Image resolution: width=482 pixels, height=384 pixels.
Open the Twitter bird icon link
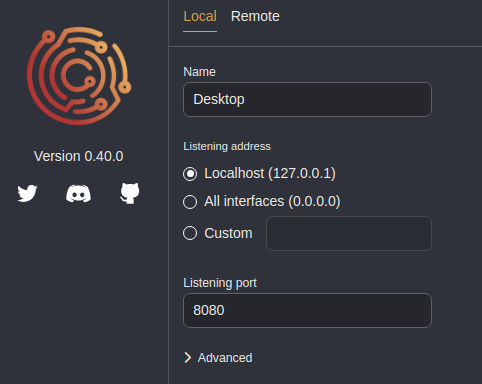27,193
